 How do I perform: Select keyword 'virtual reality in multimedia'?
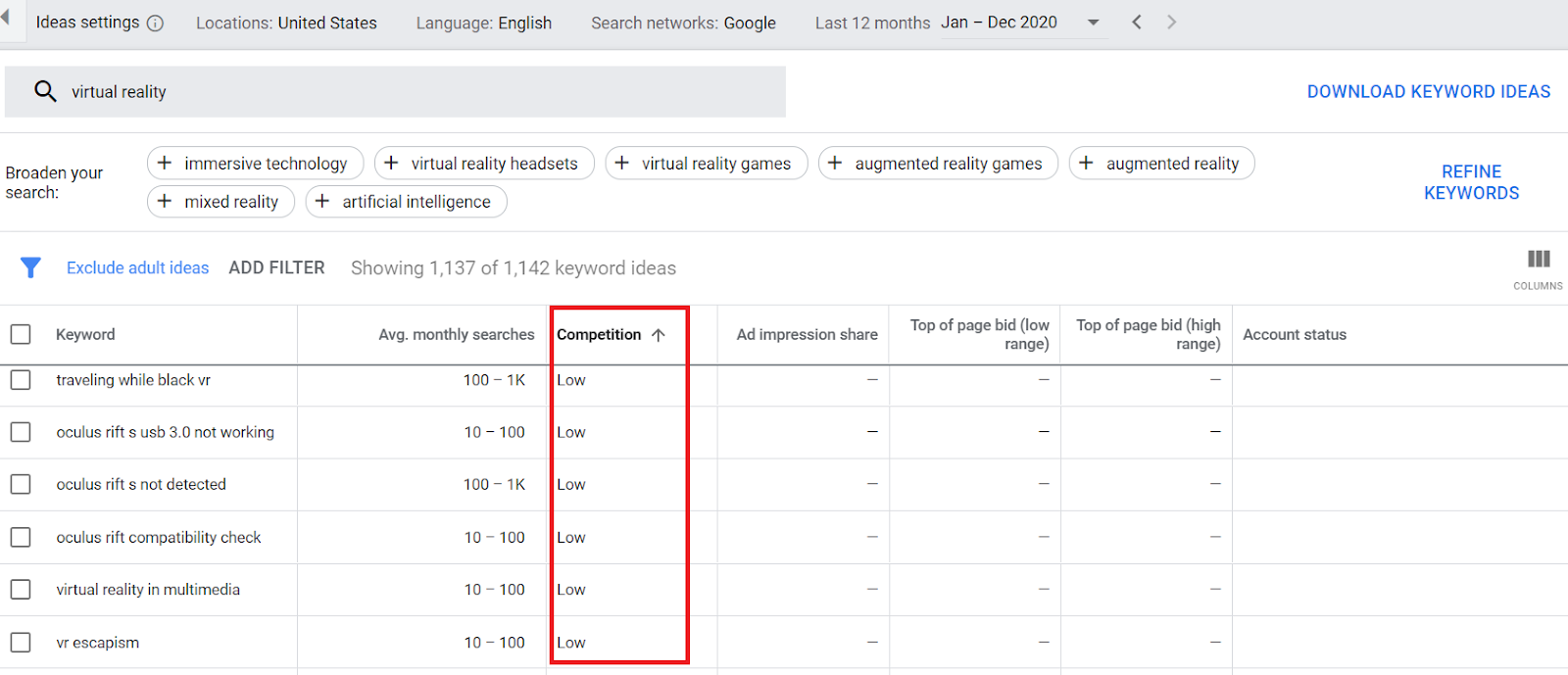(148, 589)
